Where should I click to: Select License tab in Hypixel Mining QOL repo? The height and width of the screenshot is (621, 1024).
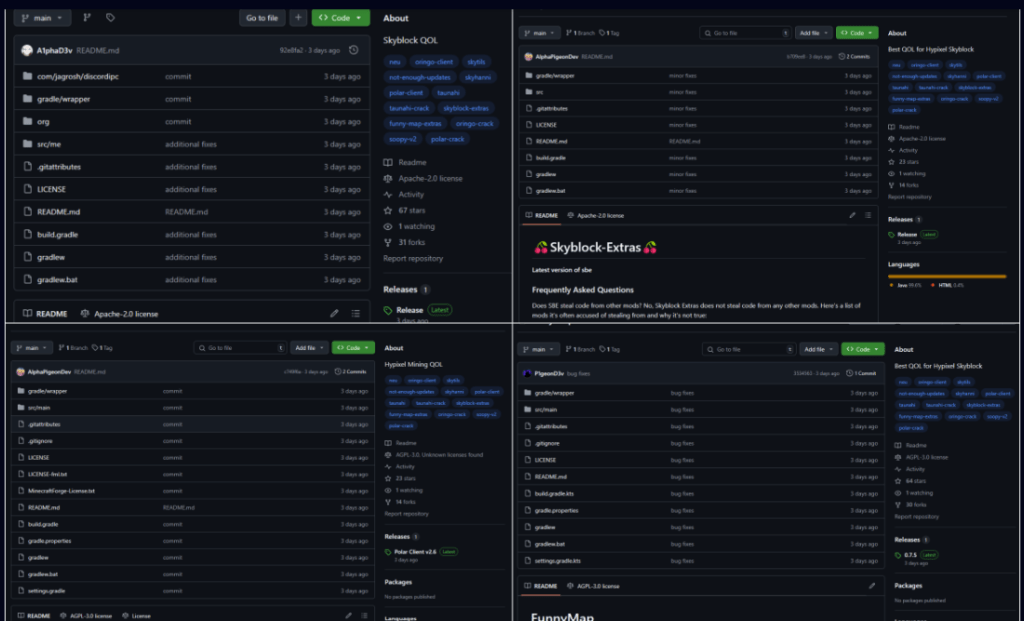pos(136,616)
